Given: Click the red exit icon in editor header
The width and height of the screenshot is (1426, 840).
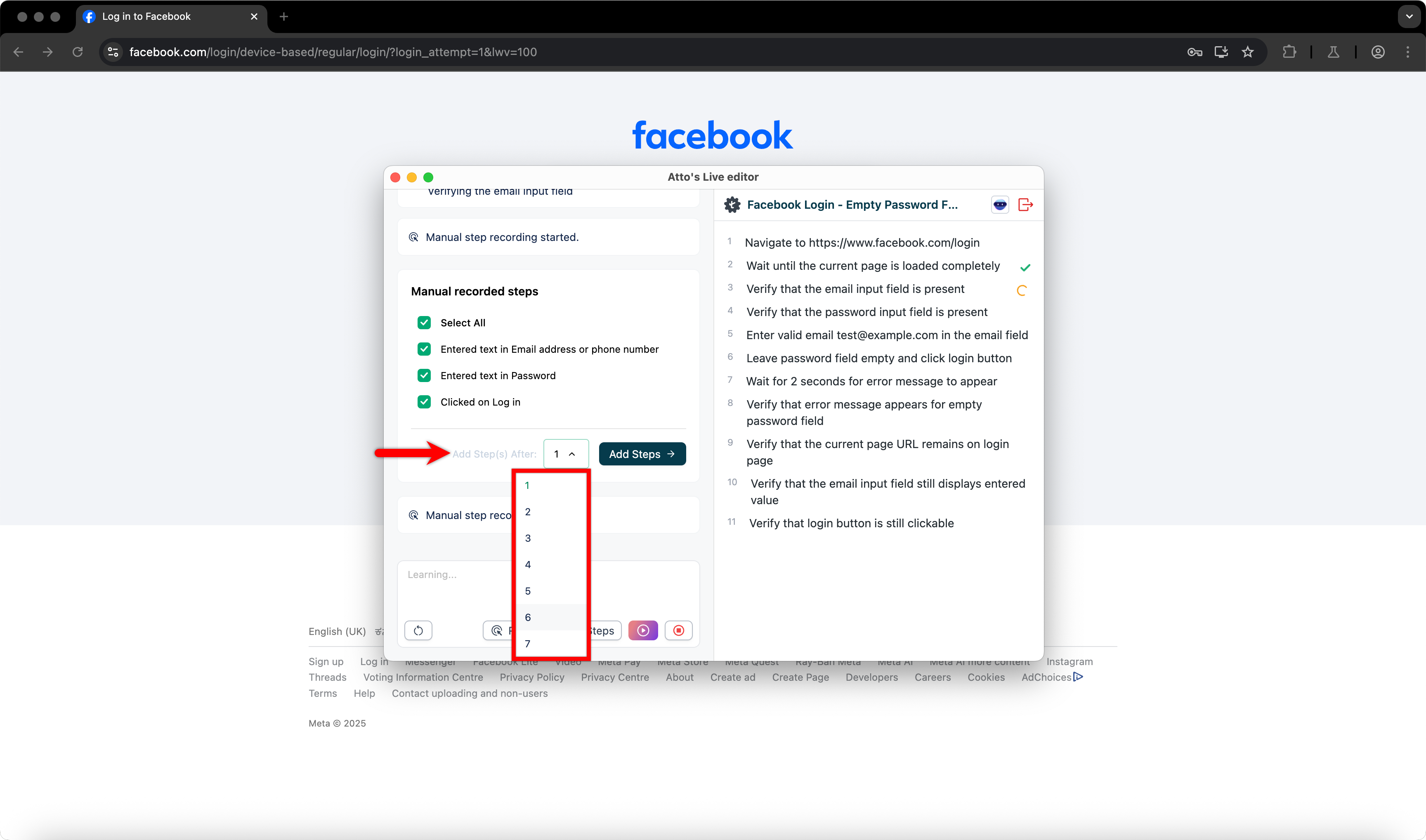Looking at the screenshot, I should [1025, 205].
